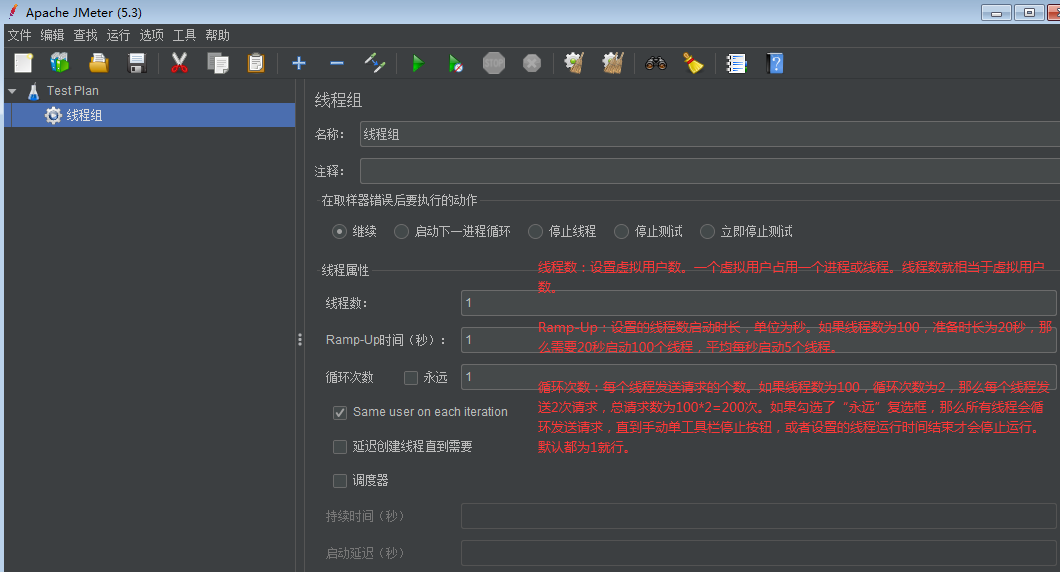
Task: Start the test with green play icon
Action: click(x=418, y=64)
